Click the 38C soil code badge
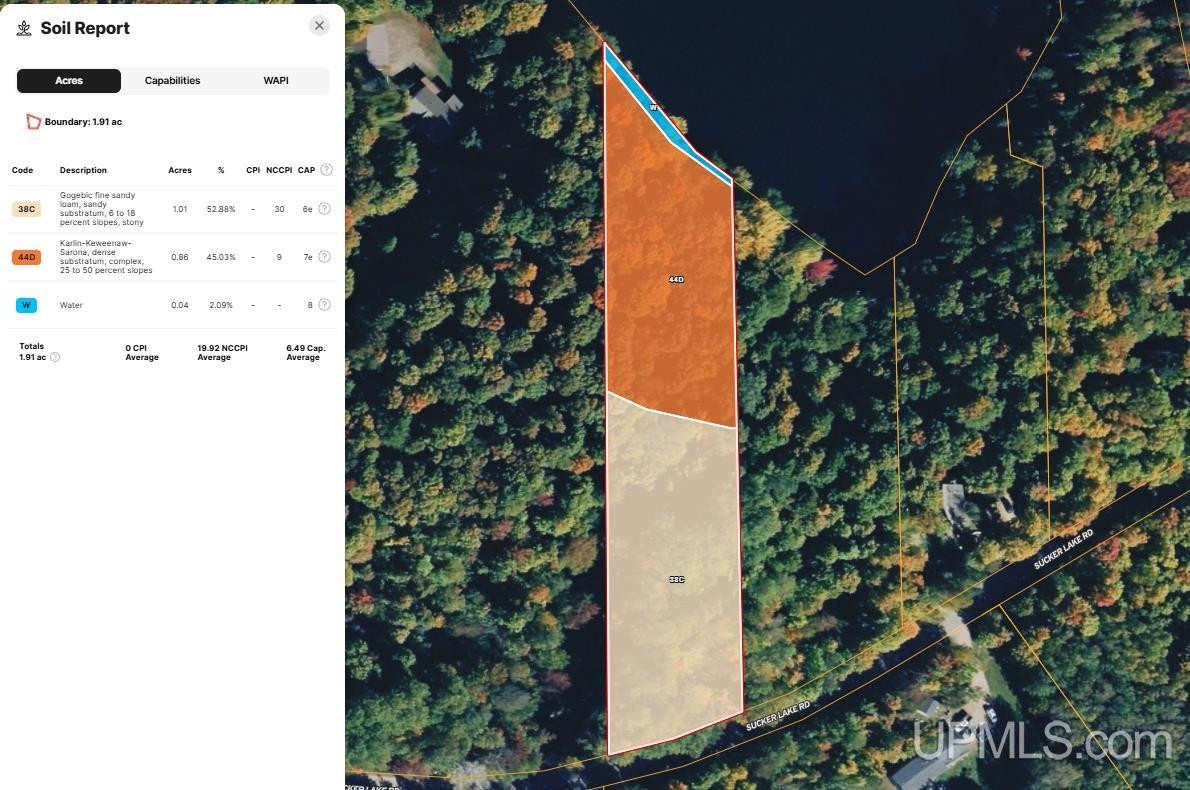 [x=26, y=208]
